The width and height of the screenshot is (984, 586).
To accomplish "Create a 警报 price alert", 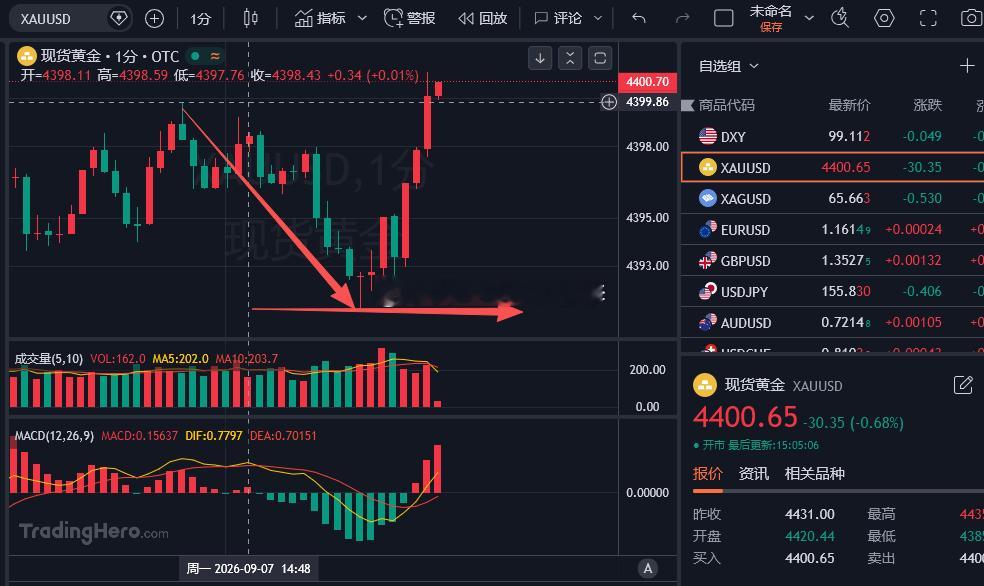I will [409, 19].
